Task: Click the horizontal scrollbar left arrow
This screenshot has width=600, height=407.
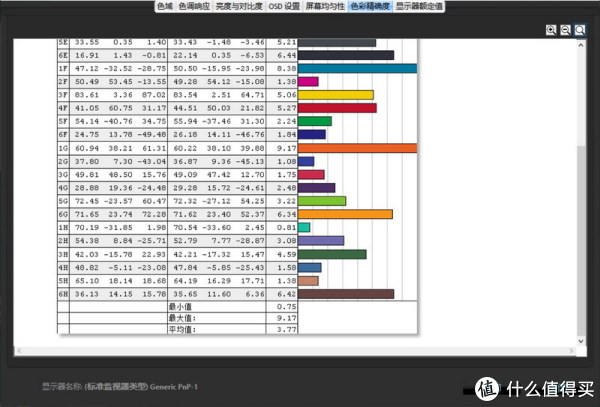Action: point(20,350)
